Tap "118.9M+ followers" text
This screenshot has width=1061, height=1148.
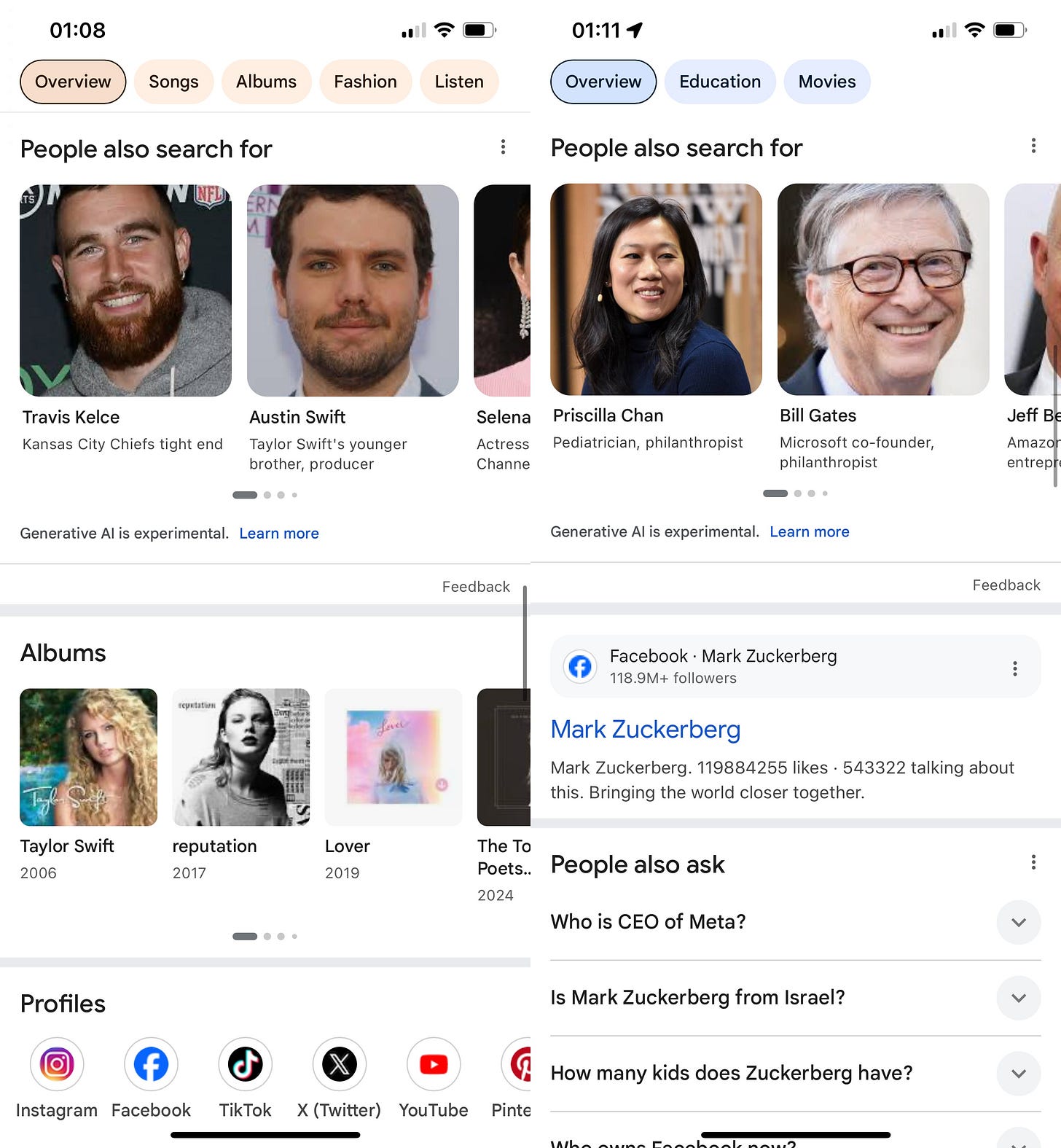click(673, 679)
